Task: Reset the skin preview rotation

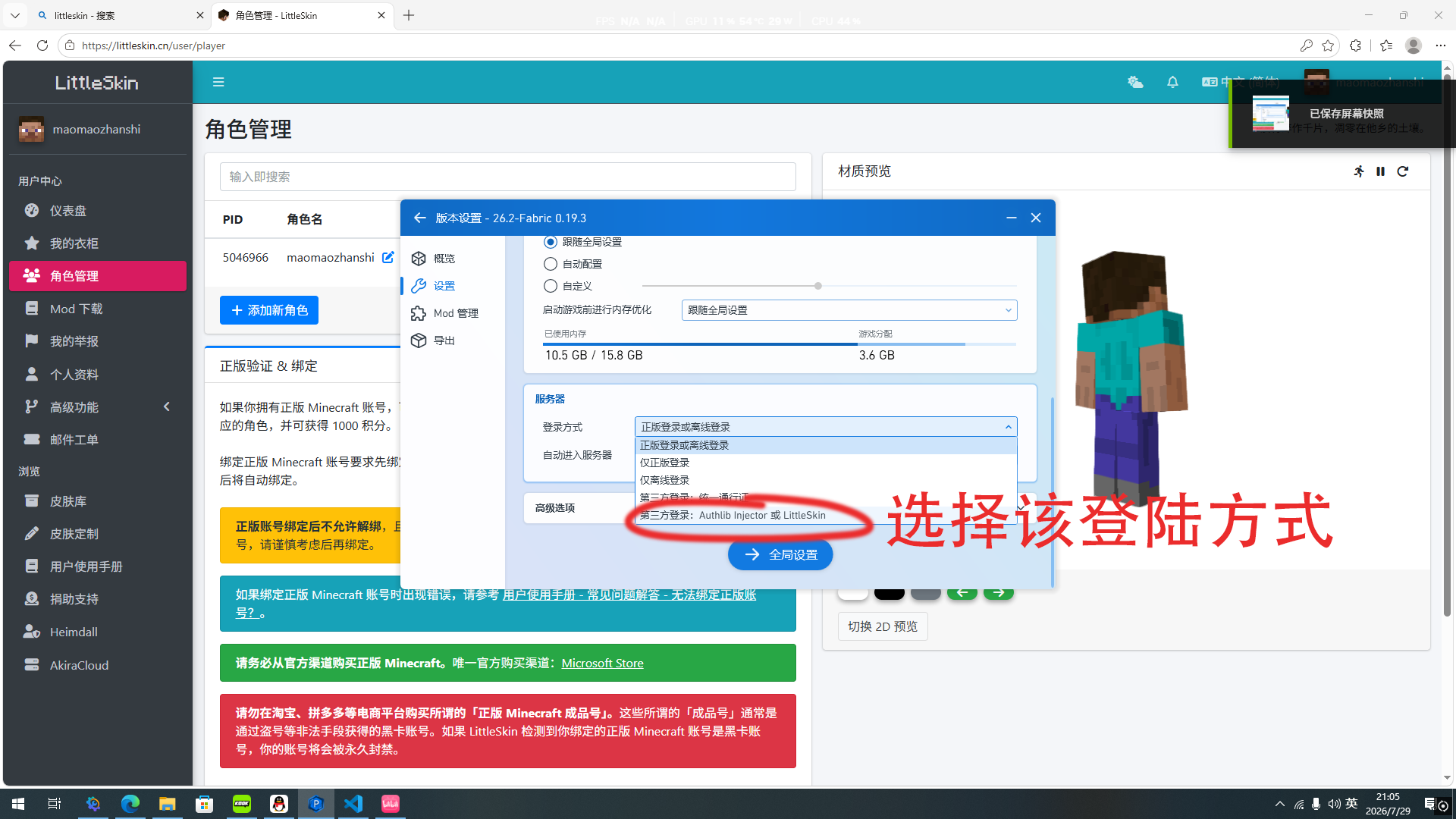Action: 1403,171
